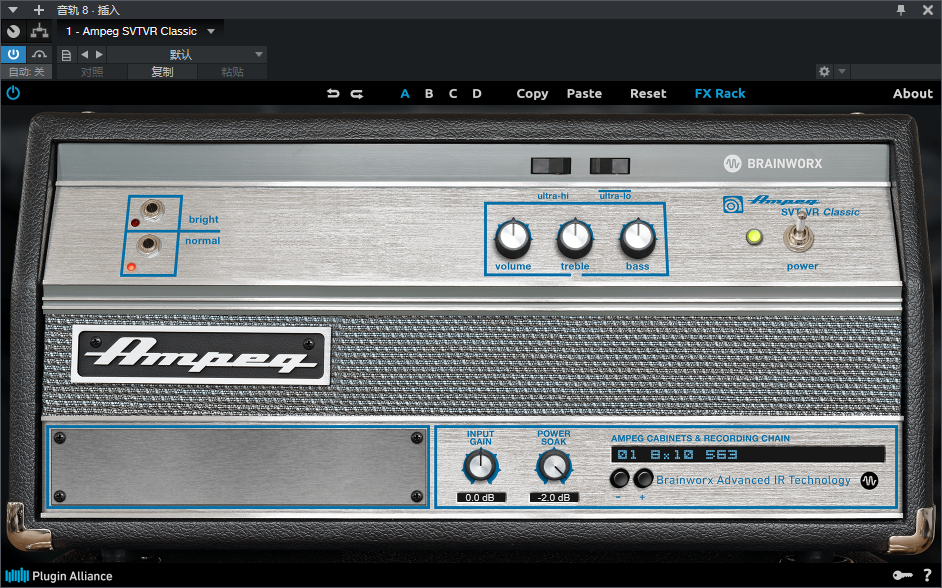The height and width of the screenshot is (588, 942).
Task: Go to the previous preset arrow
Action: pos(84,55)
